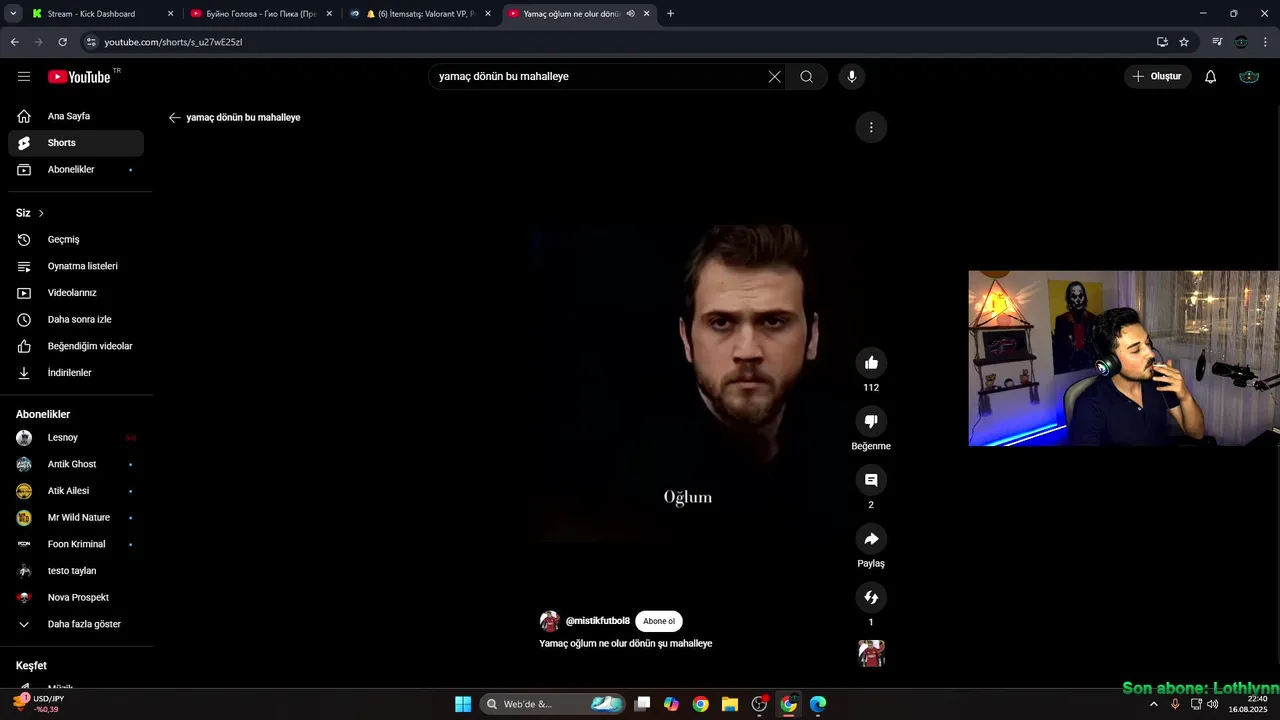This screenshot has height=720, width=1280.
Task: Open the Mr Wild Nature channel
Action: (x=76, y=518)
